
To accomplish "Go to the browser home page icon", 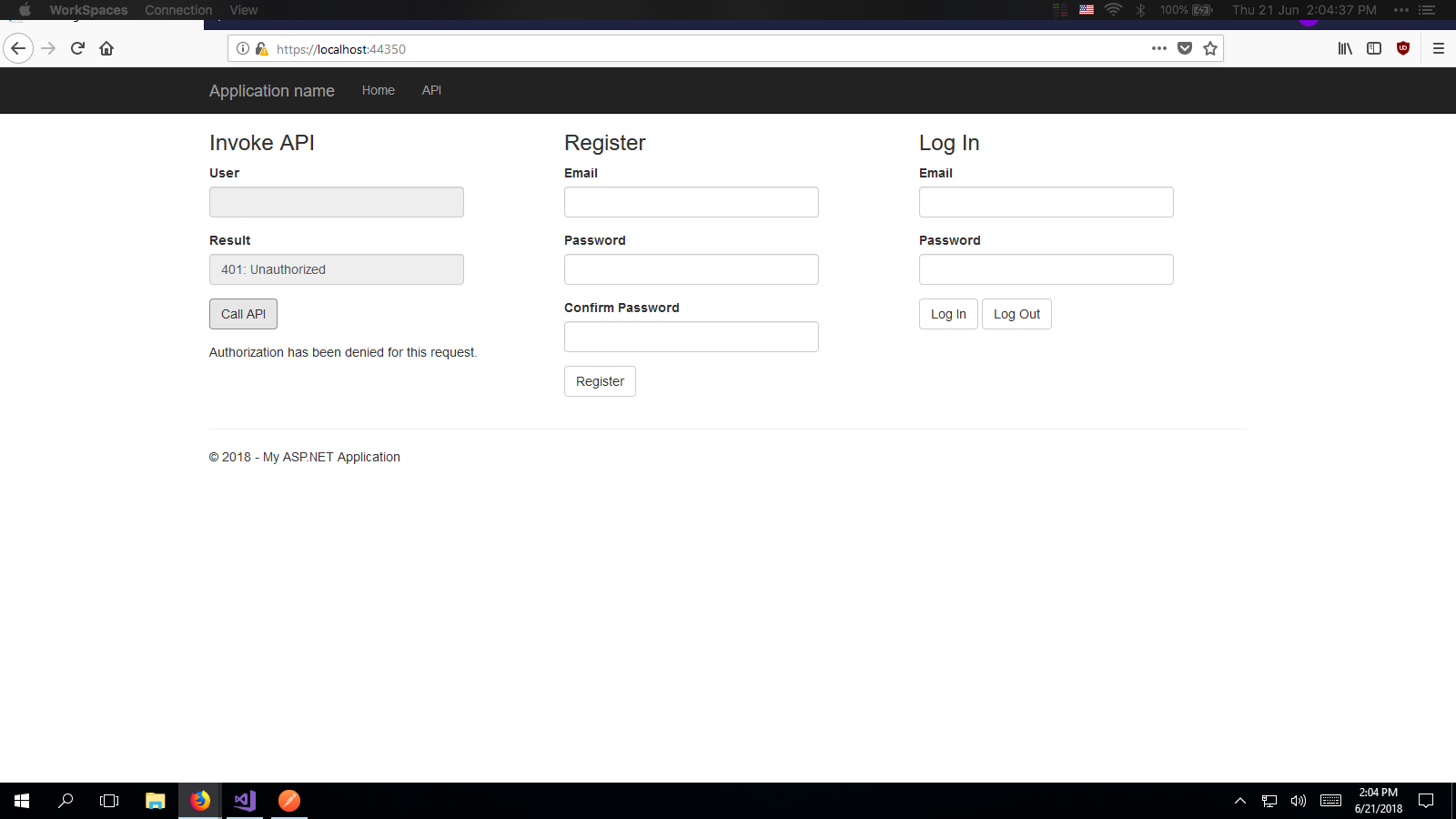I will click(106, 48).
